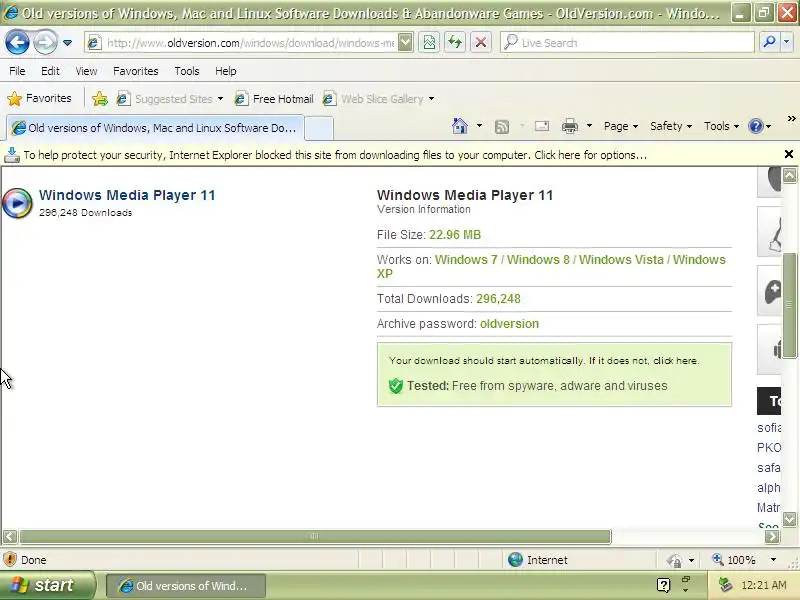The image size is (800, 600).
Task: Expand the Suggested Sites dropdown arrow
Action: 220,99
